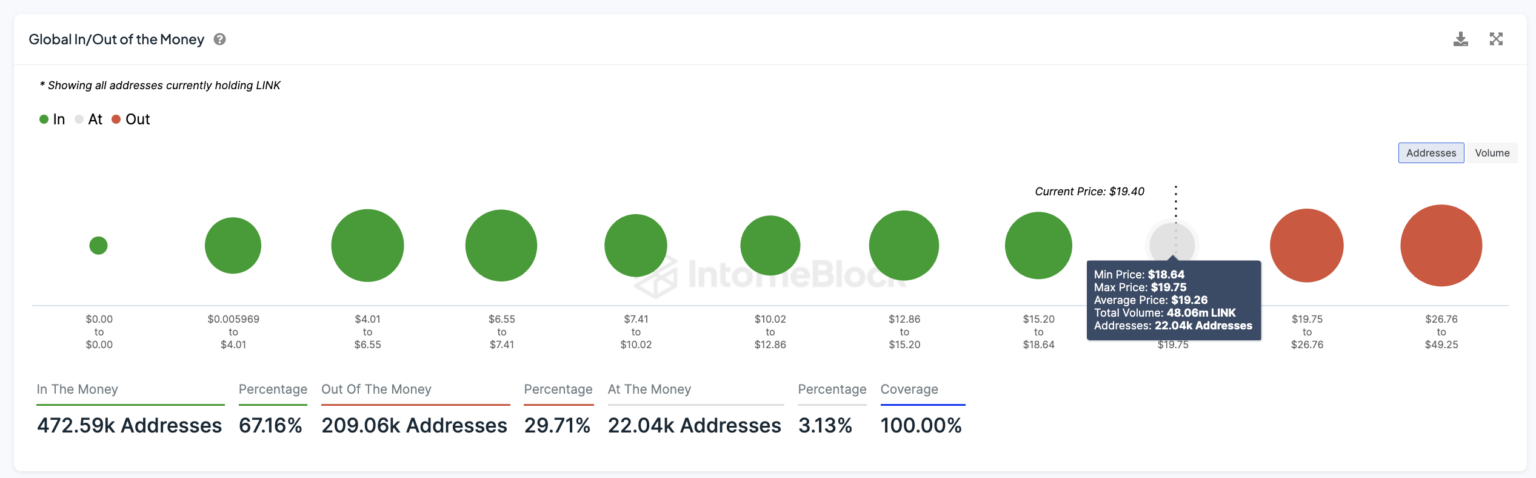
Task: Switch to the Volume view tab
Action: (1491, 153)
